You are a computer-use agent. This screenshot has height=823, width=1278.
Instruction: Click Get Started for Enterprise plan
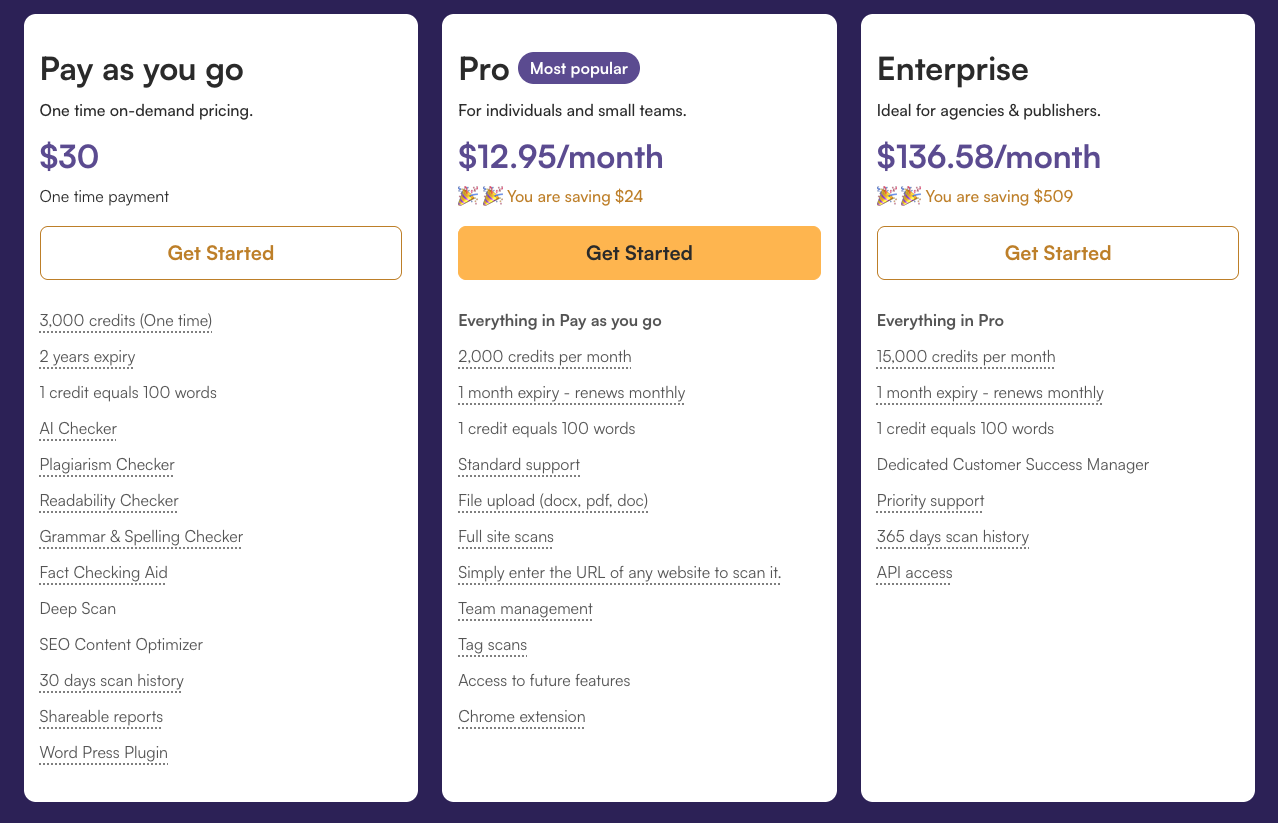pos(1057,253)
